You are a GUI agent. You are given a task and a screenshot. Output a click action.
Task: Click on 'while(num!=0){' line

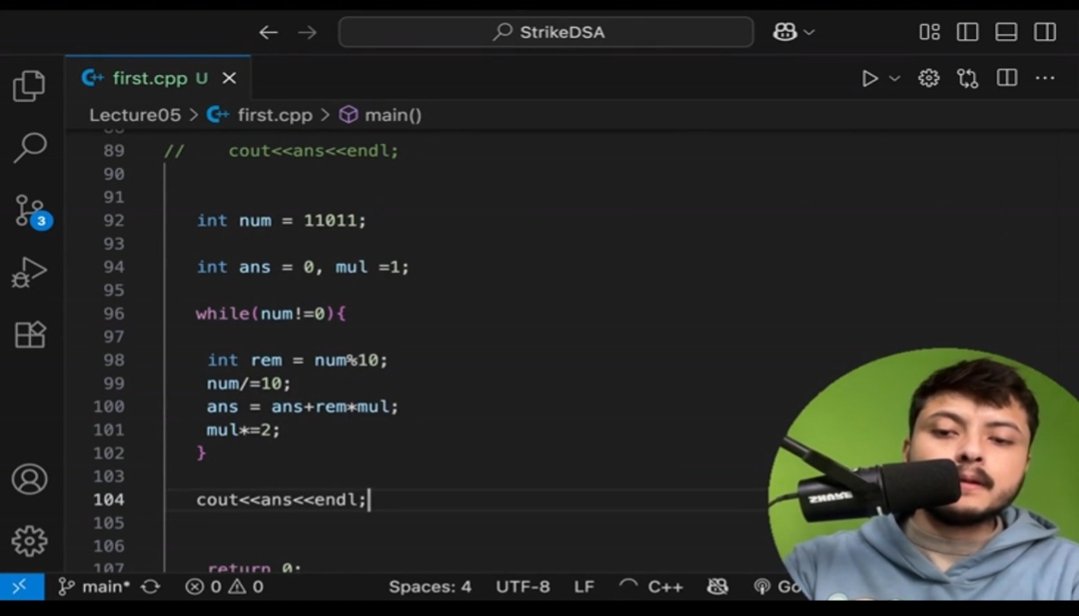point(270,314)
